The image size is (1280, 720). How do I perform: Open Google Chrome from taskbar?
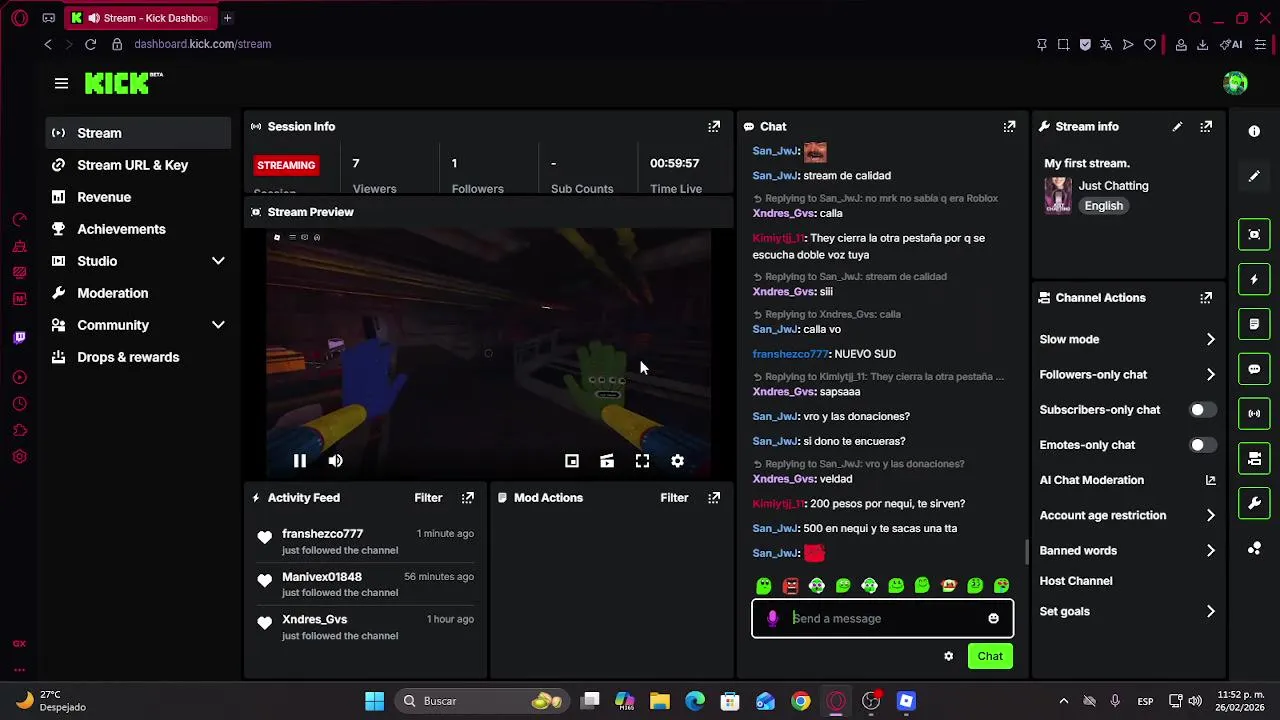click(800, 701)
